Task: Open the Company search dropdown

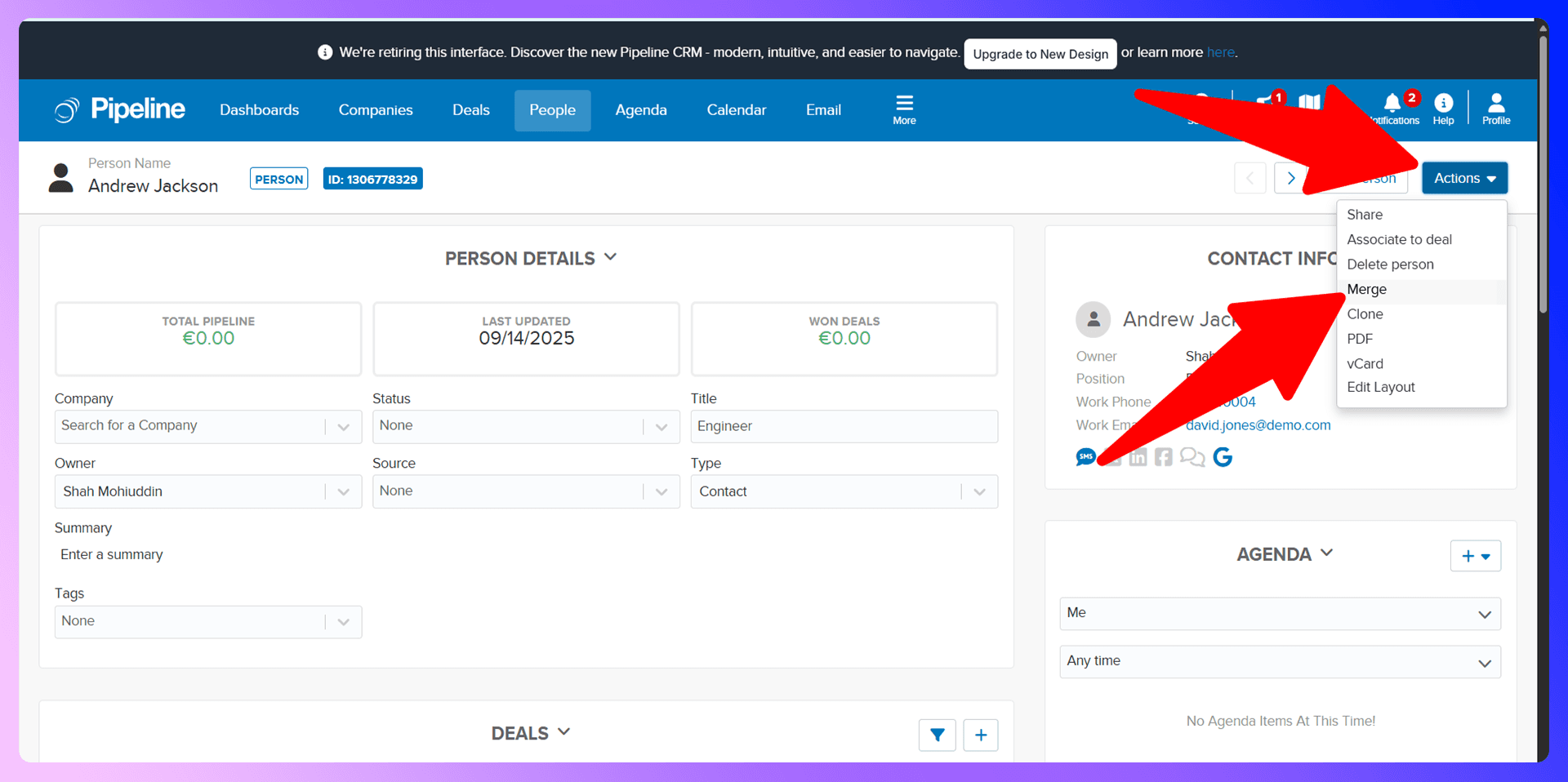Action: 208,426
